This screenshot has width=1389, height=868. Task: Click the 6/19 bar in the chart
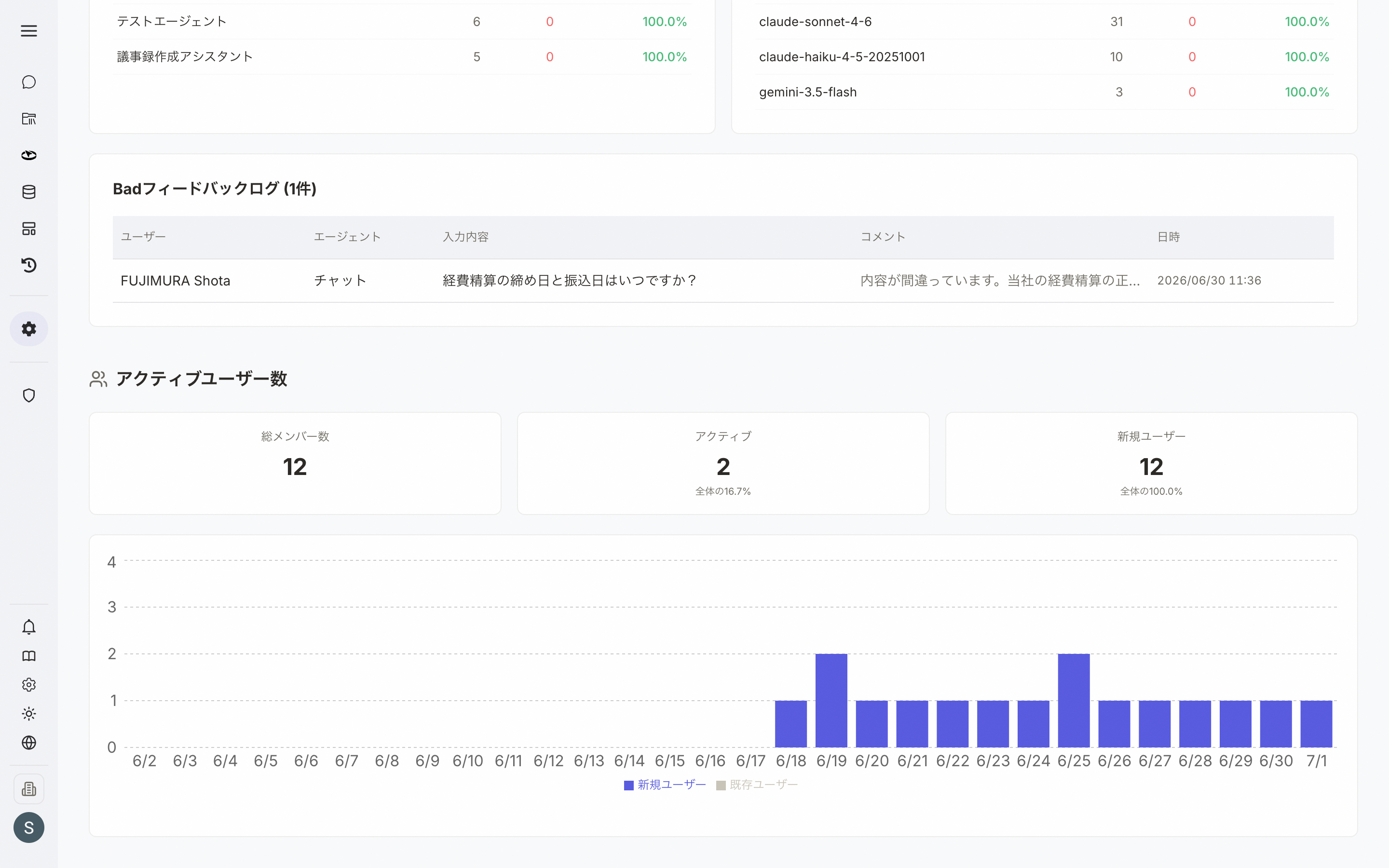(x=831, y=700)
